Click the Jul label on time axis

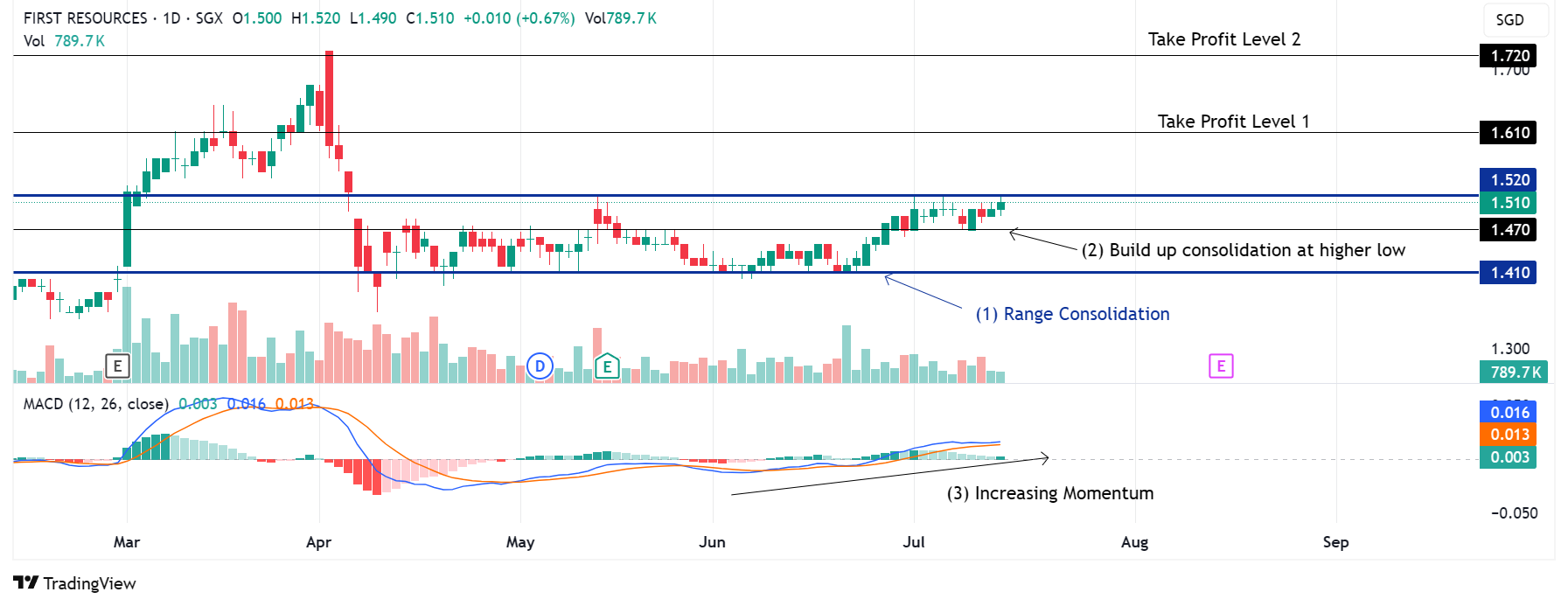(914, 542)
